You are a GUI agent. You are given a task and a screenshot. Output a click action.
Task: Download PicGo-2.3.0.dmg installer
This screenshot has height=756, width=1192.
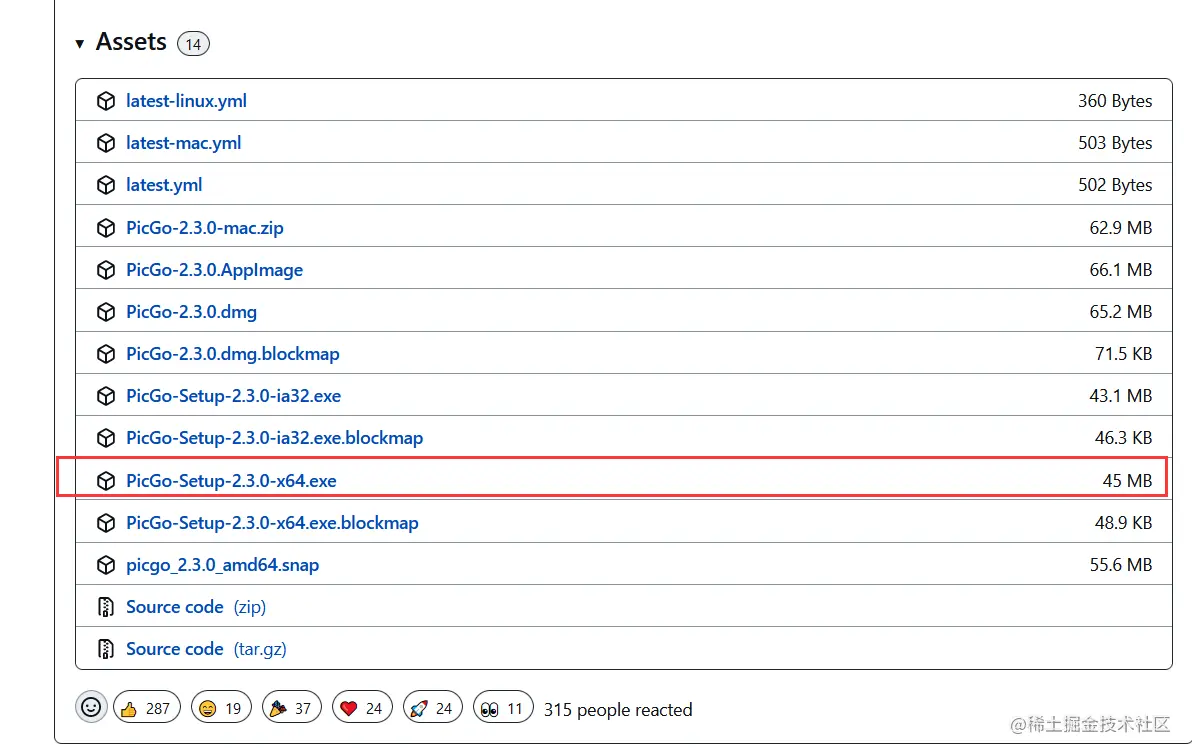[192, 312]
